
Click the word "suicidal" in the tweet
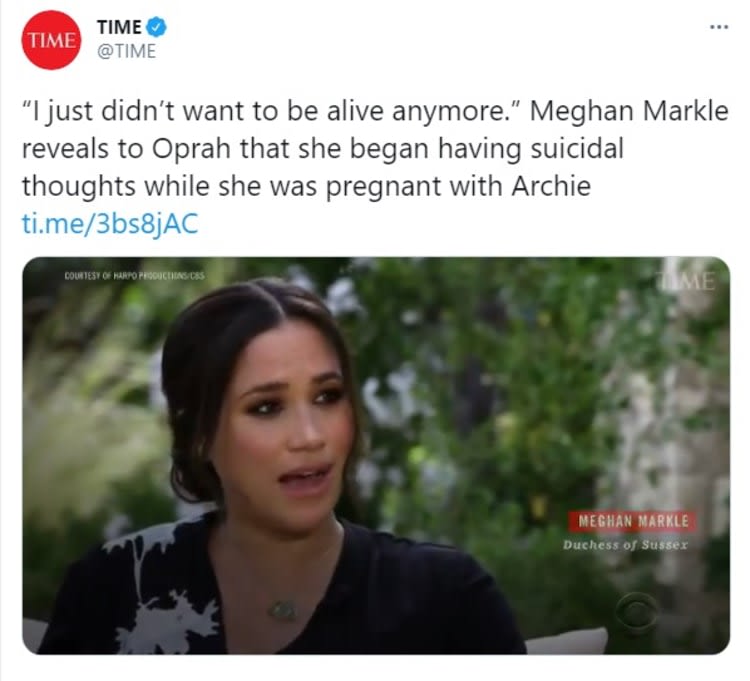point(579,152)
